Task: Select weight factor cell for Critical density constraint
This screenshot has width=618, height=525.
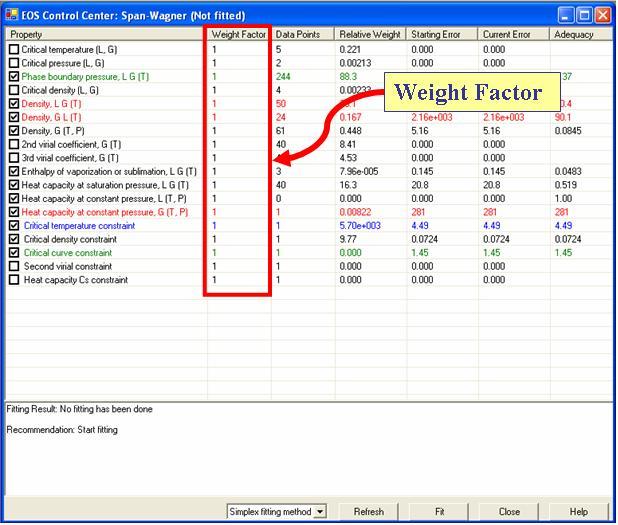Action: (x=238, y=240)
